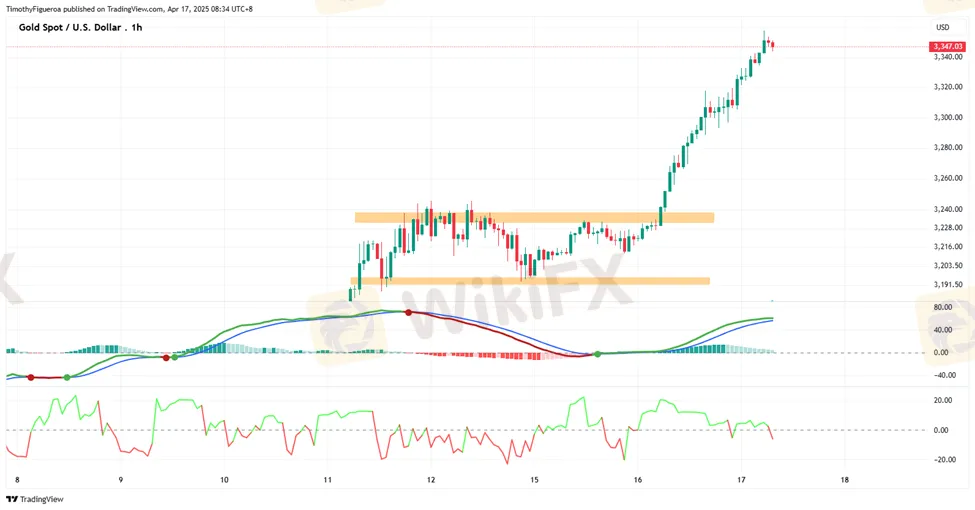Click date label 17 on the time axis

tap(741, 480)
